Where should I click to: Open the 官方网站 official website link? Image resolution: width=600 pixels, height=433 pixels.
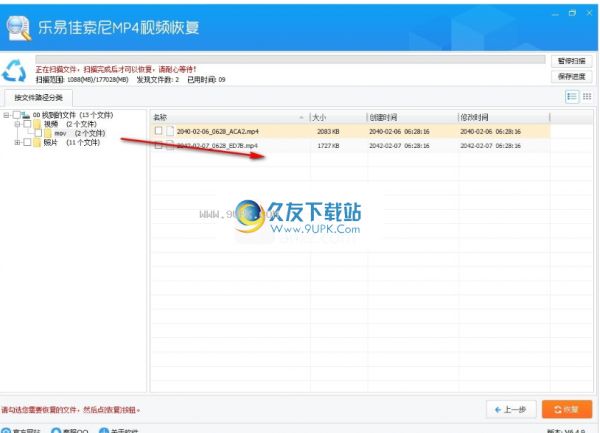point(20,431)
